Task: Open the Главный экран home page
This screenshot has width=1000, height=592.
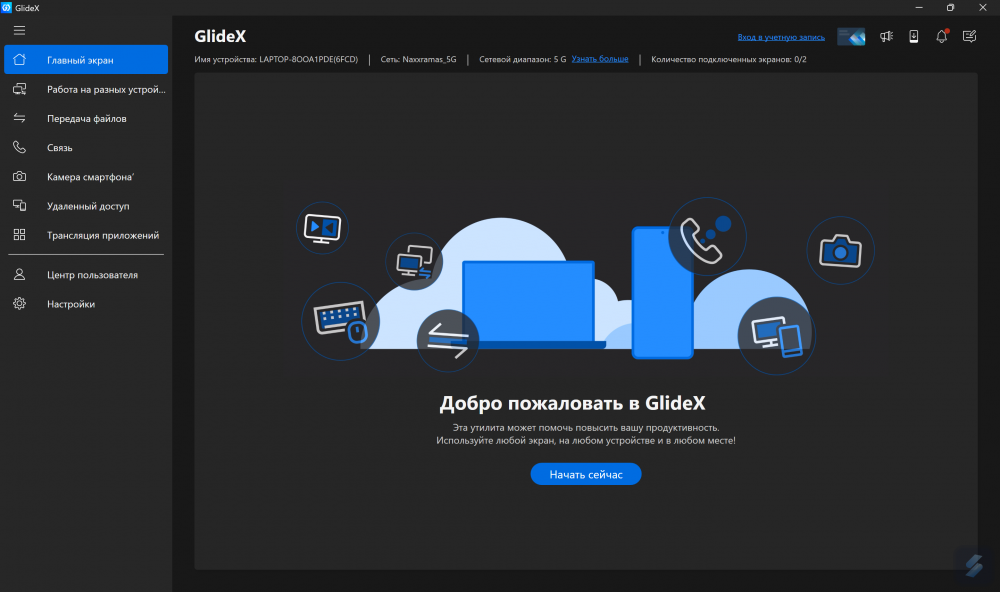Action: click(86, 59)
